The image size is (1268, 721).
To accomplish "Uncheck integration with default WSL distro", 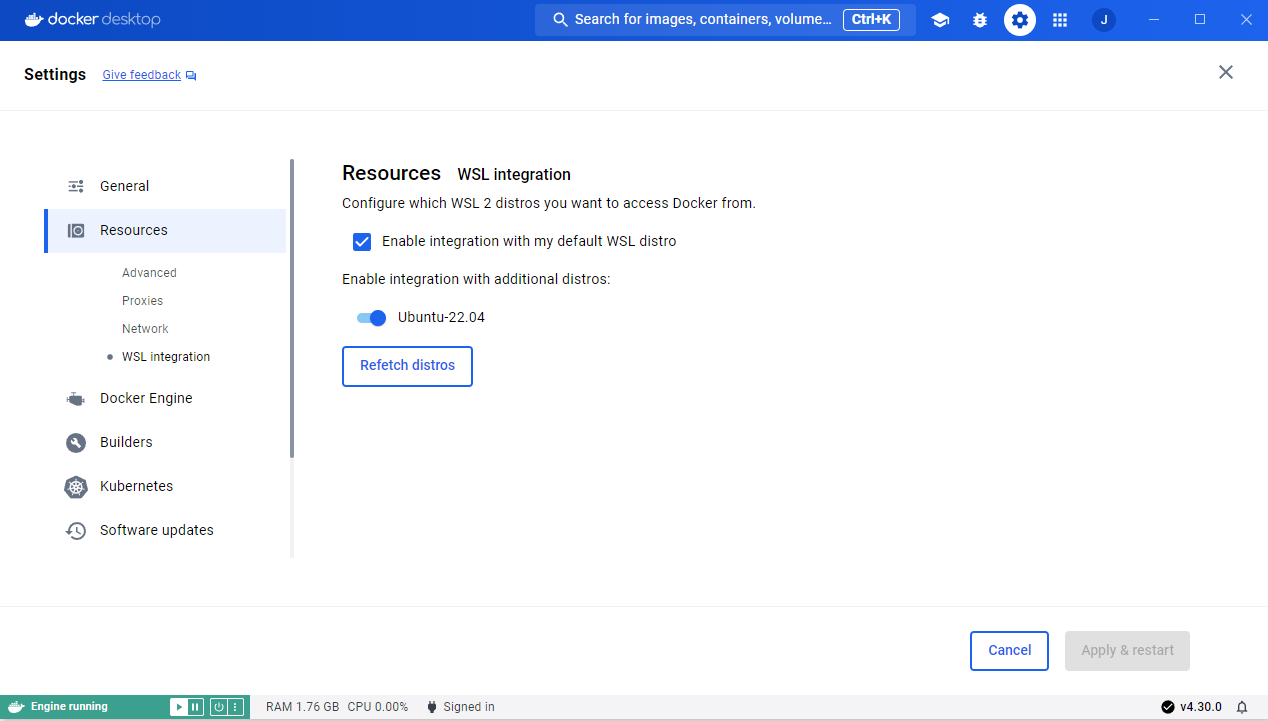I will [361, 241].
